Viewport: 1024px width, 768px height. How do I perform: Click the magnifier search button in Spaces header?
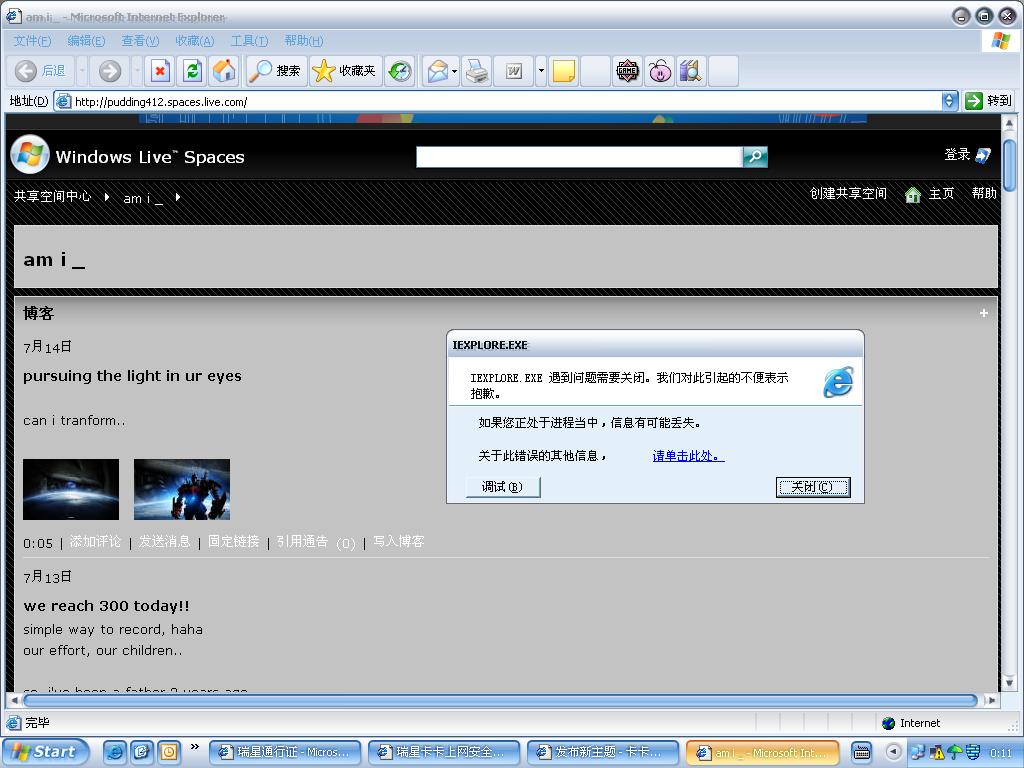[x=755, y=157]
